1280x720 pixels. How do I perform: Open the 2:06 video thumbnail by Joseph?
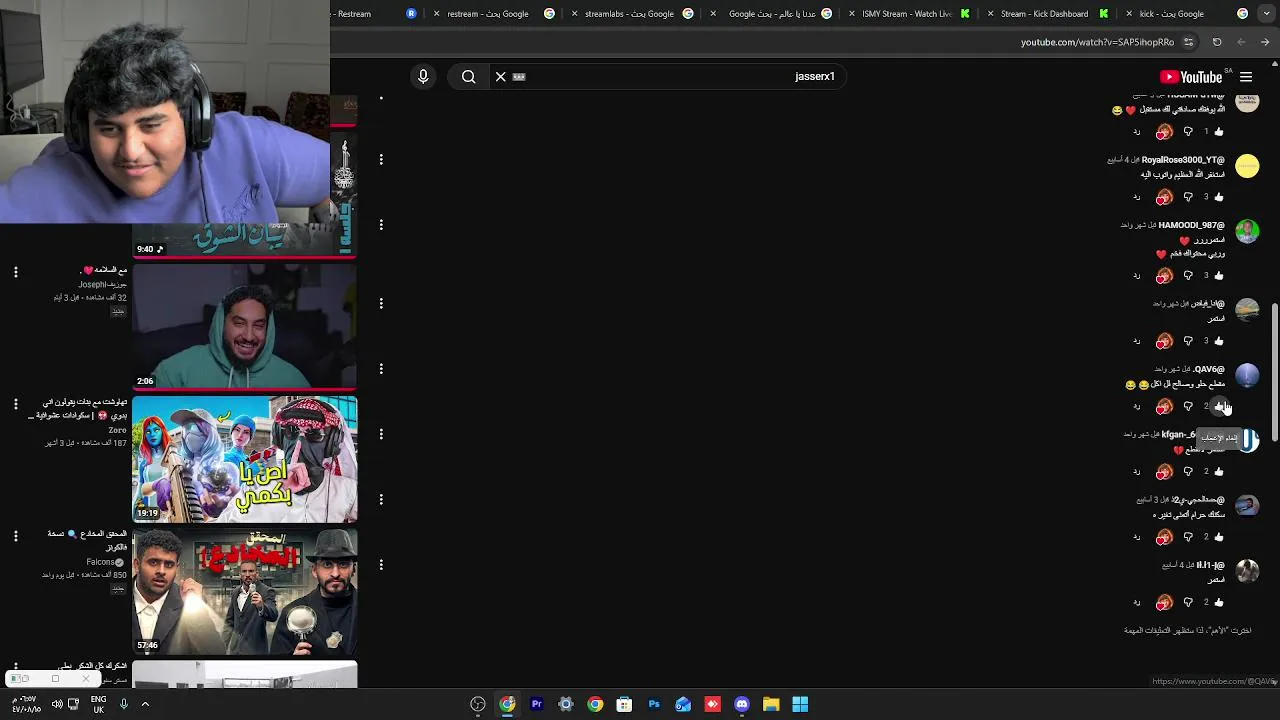[x=244, y=327]
